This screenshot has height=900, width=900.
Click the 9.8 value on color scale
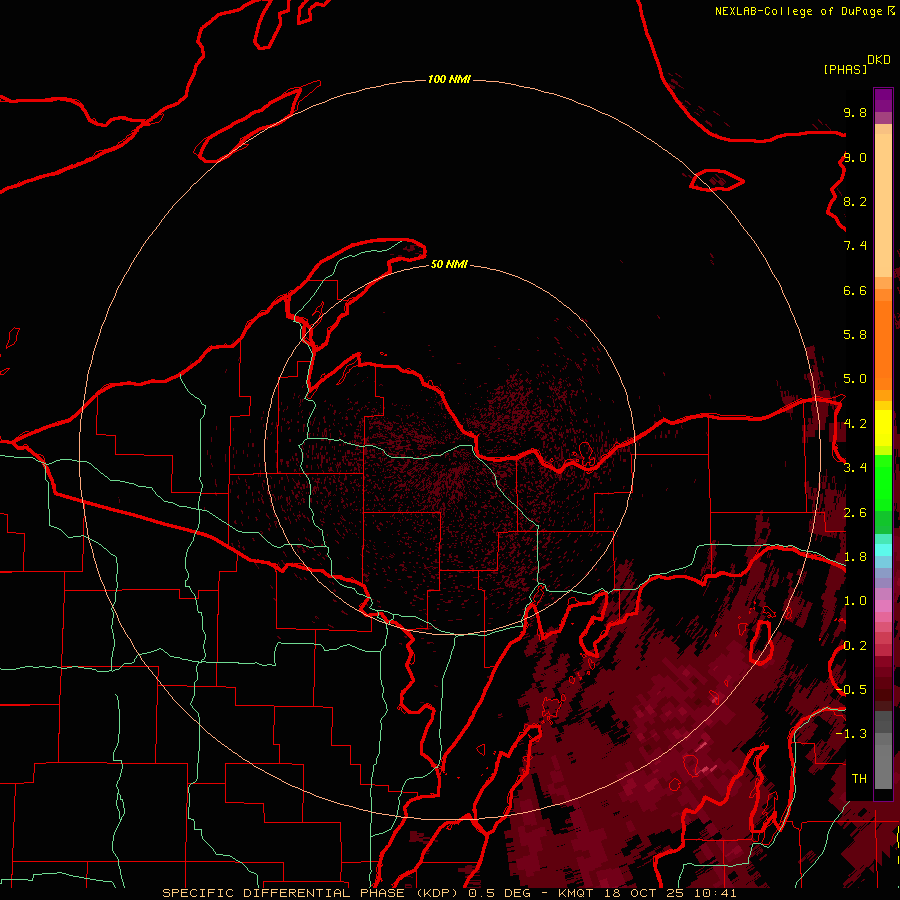pos(855,112)
